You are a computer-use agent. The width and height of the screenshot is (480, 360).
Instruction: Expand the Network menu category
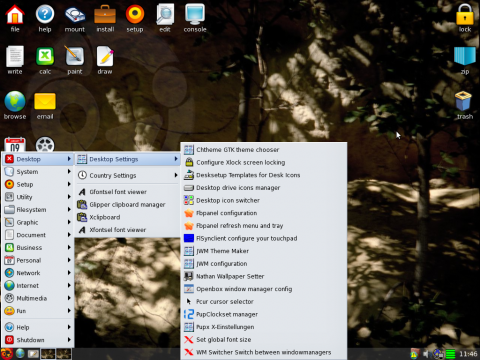tap(38, 273)
